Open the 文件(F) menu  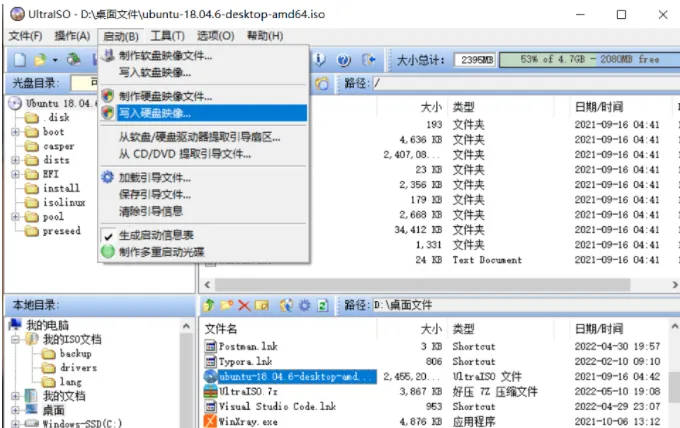(26, 36)
